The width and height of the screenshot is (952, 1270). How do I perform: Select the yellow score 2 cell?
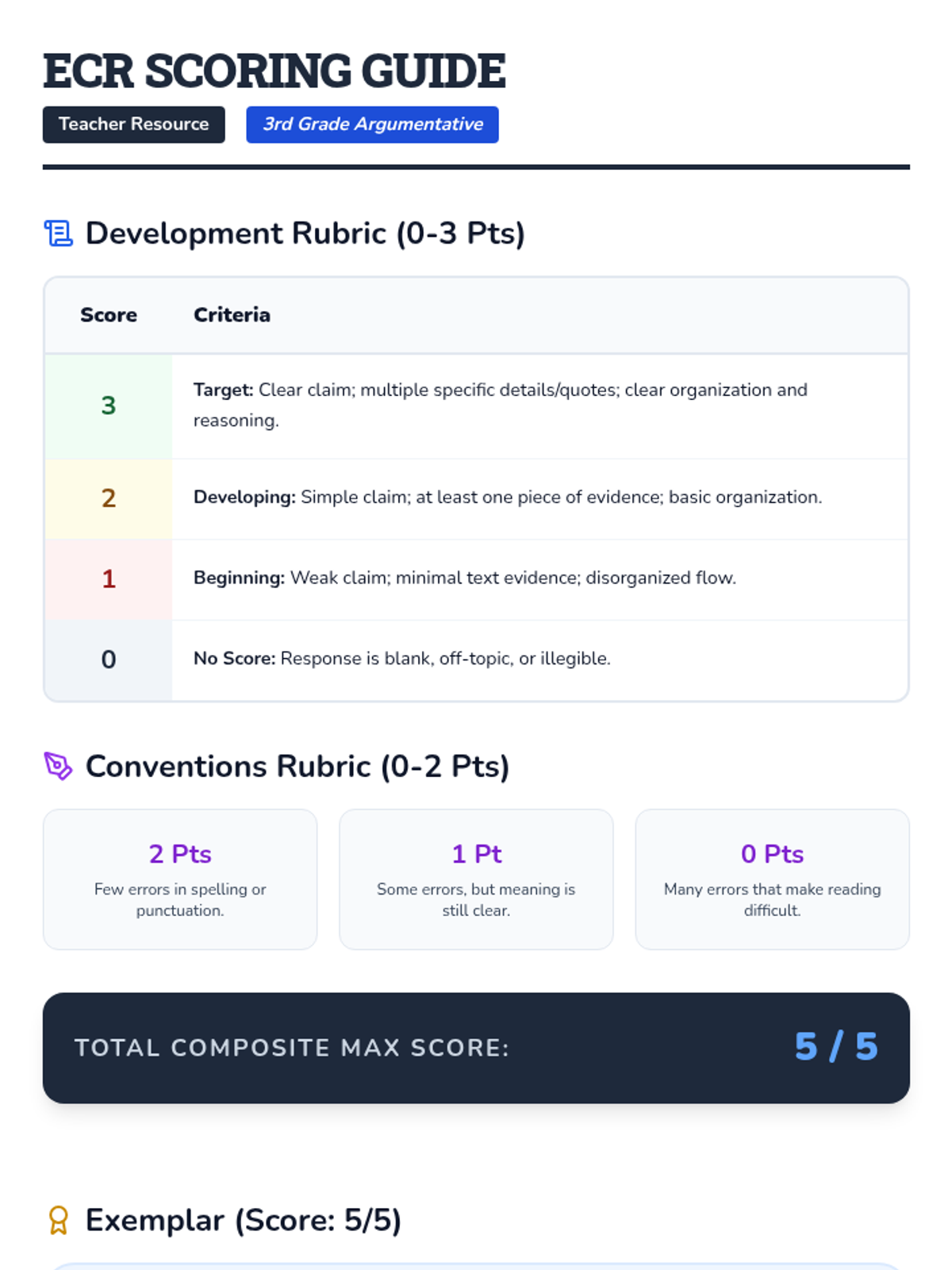109,498
